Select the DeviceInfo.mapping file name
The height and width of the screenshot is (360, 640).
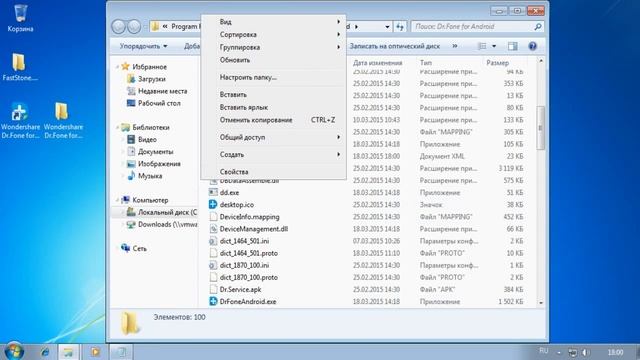[249, 217]
